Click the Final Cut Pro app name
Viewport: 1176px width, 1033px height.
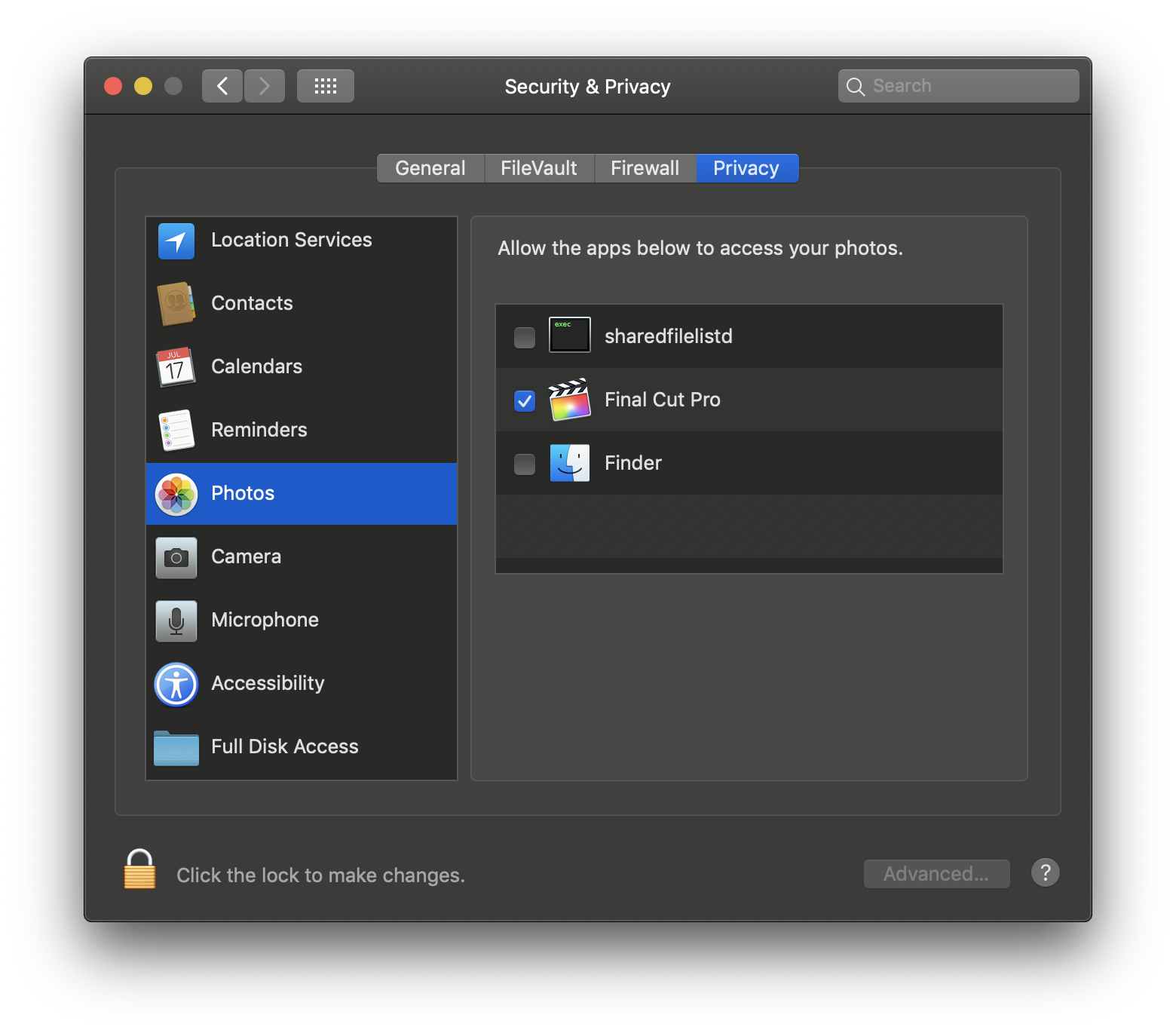click(663, 400)
